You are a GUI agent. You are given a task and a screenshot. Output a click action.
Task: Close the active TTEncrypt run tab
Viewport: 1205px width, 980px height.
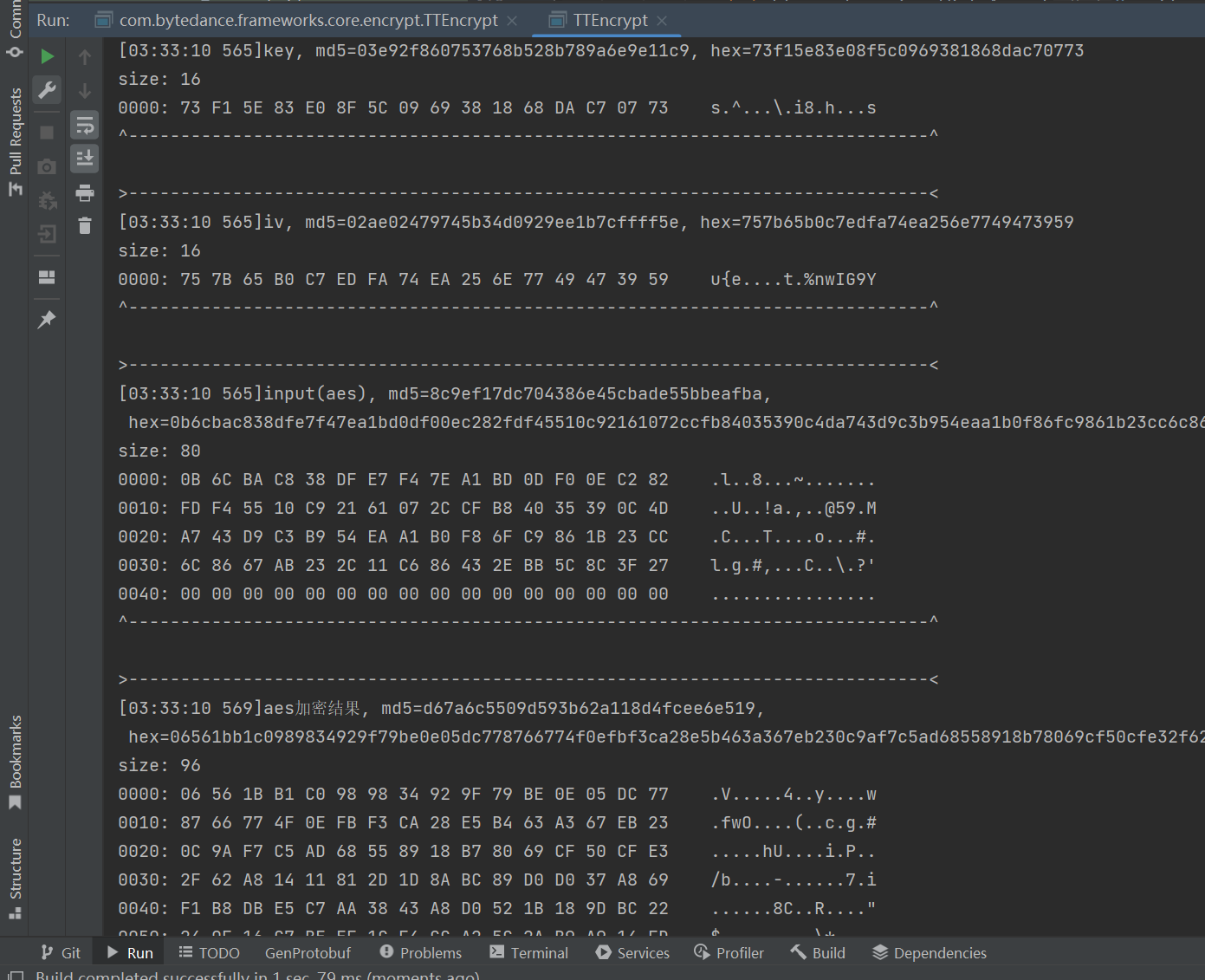(663, 20)
